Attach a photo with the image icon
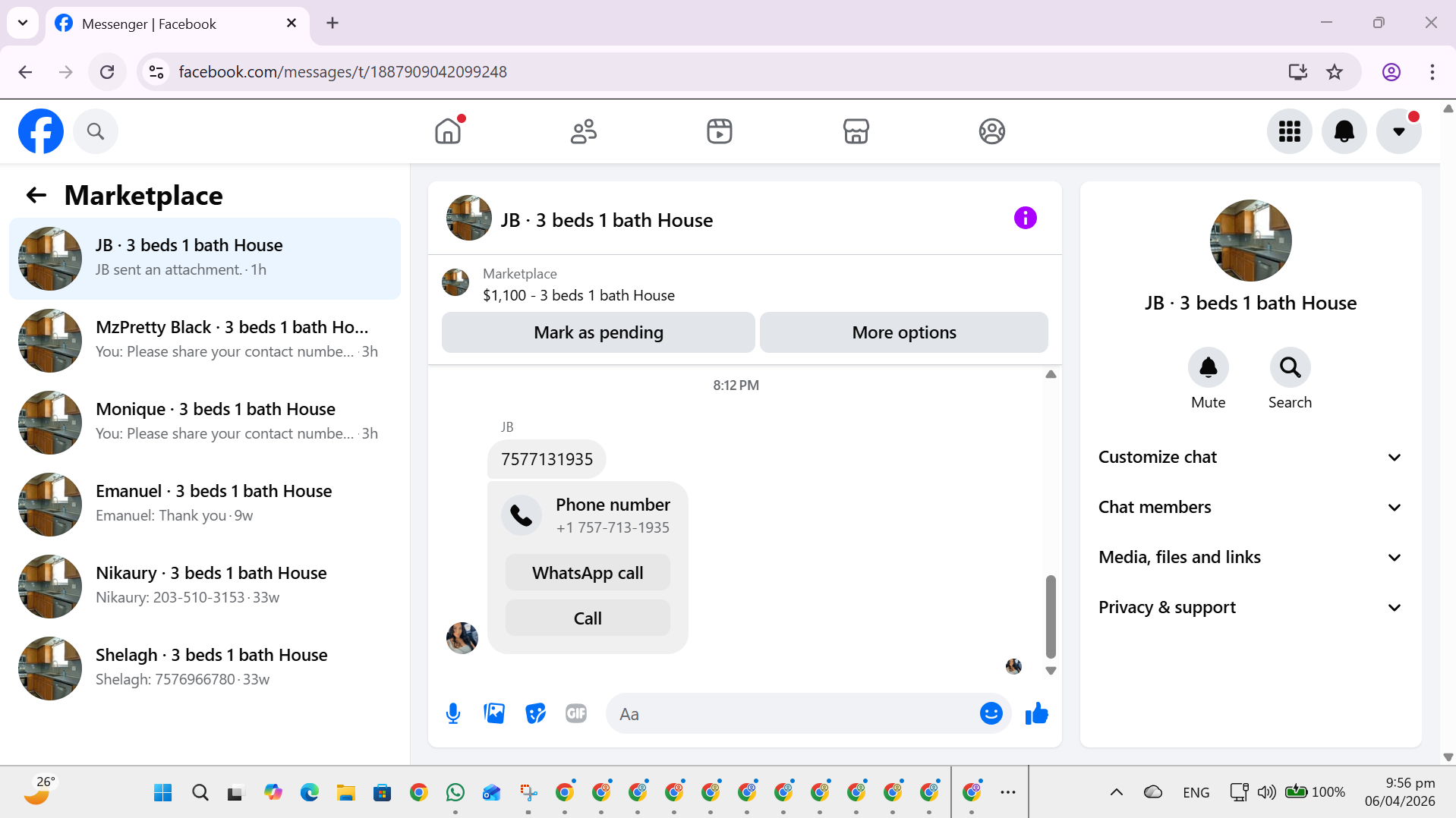The height and width of the screenshot is (818, 1456). [x=494, y=714]
